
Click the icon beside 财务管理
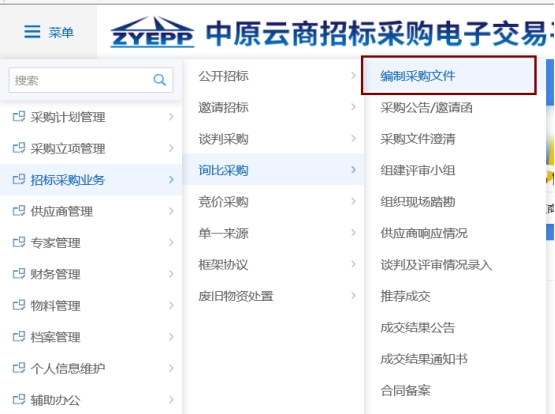coord(19,274)
